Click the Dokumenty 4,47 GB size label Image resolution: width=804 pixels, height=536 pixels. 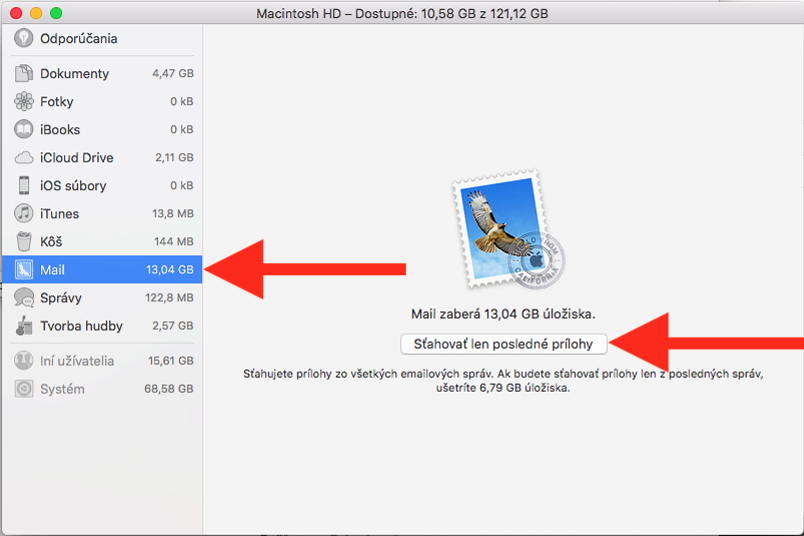tap(172, 74)
